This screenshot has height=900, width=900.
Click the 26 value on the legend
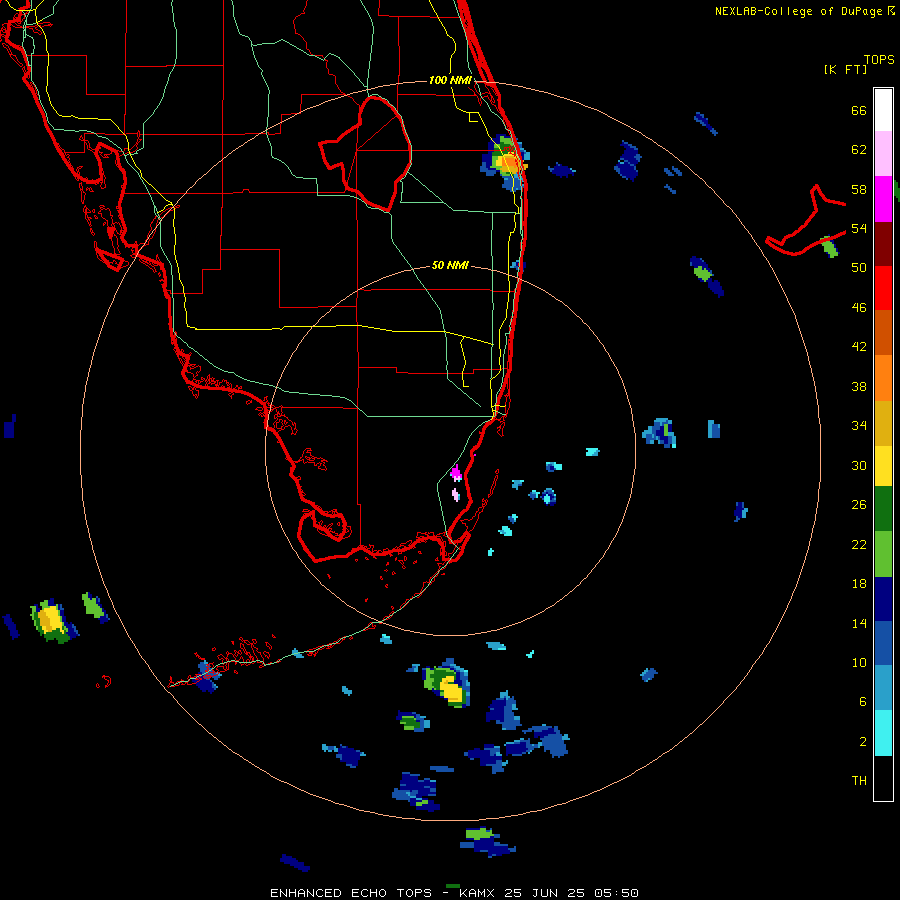tap(859, 505)
